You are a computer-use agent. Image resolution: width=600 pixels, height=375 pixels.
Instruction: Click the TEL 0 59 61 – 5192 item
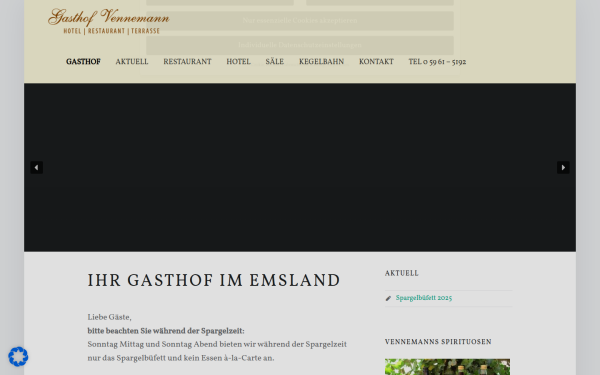tap(437, 62)
